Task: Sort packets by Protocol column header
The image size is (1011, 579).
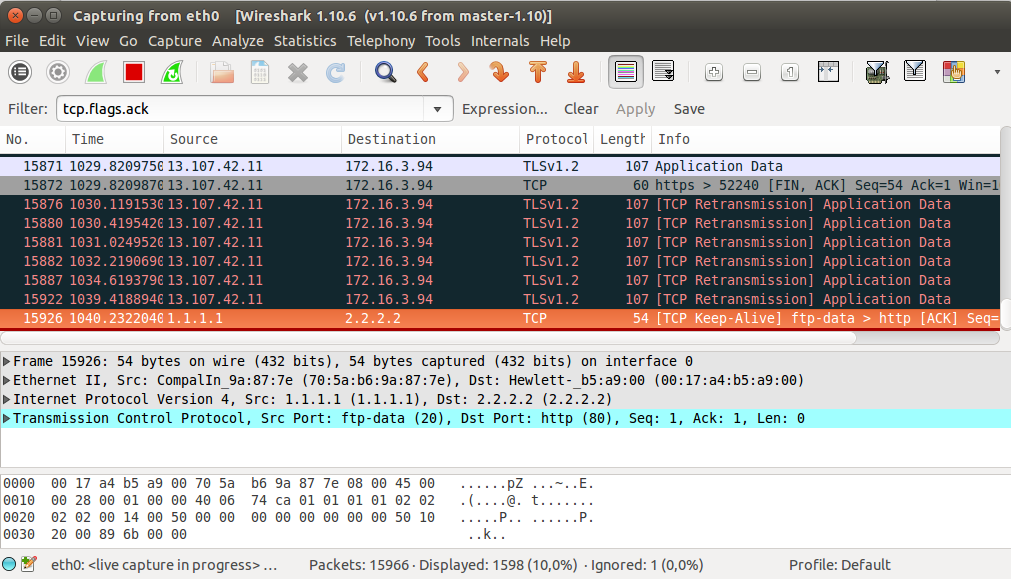Action: (x=556, y=139)
